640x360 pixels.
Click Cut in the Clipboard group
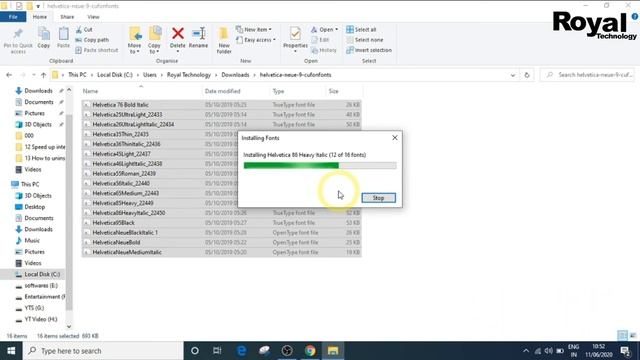(x=84, y=30)
